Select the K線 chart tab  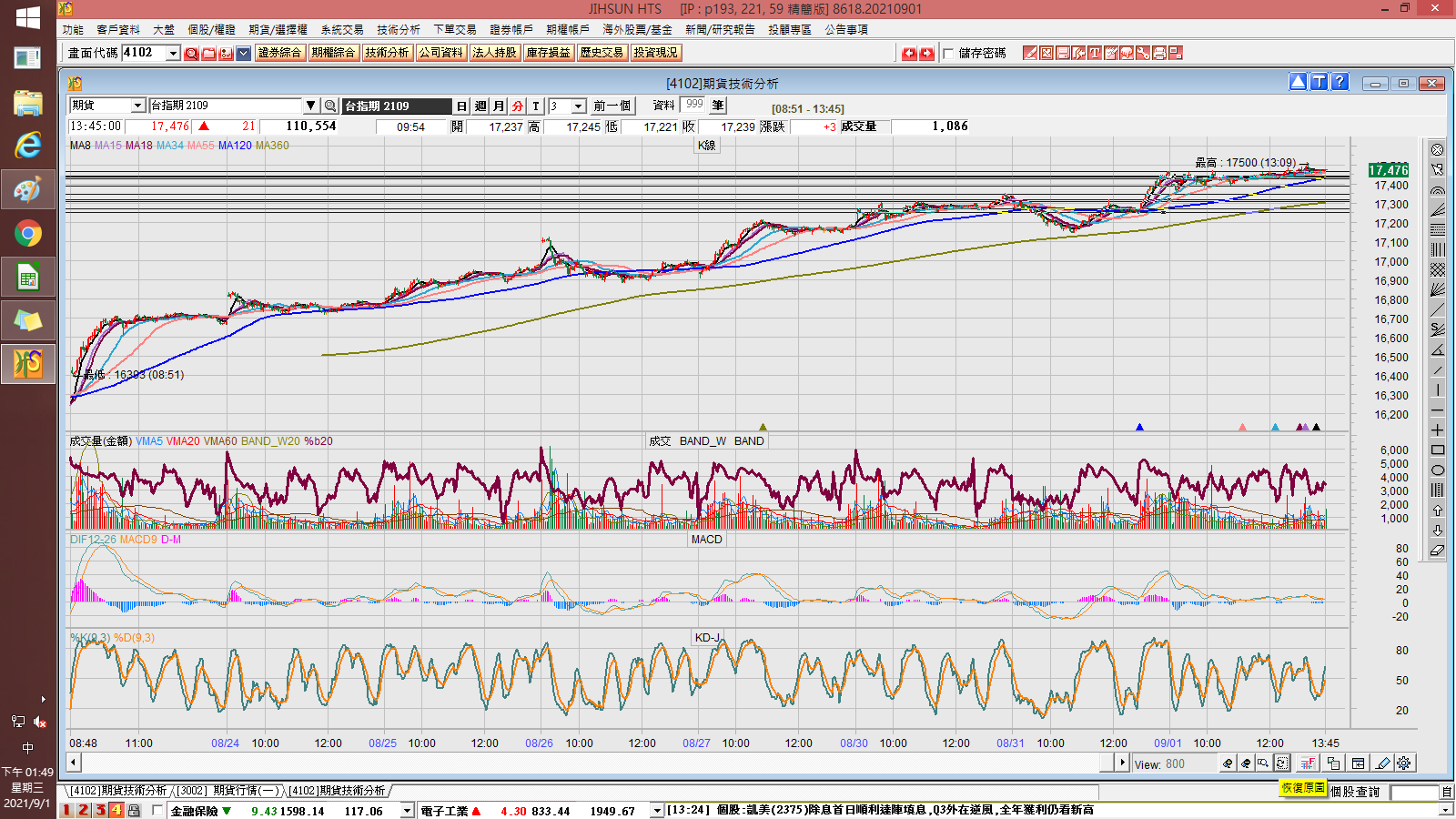(707, 146)
